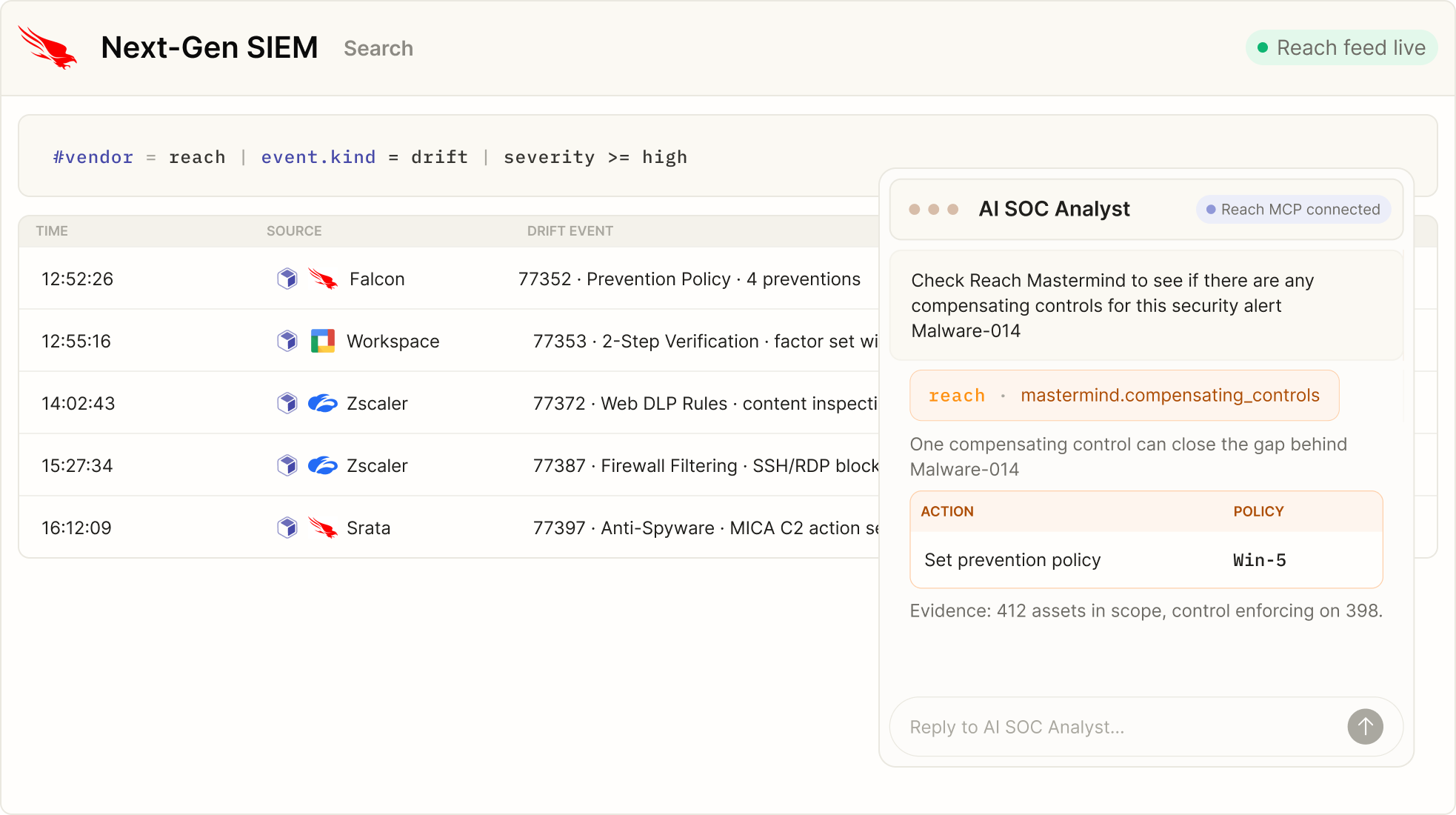
Task: Click the Reach feed live status badge
Action: tap(1341, 47)
